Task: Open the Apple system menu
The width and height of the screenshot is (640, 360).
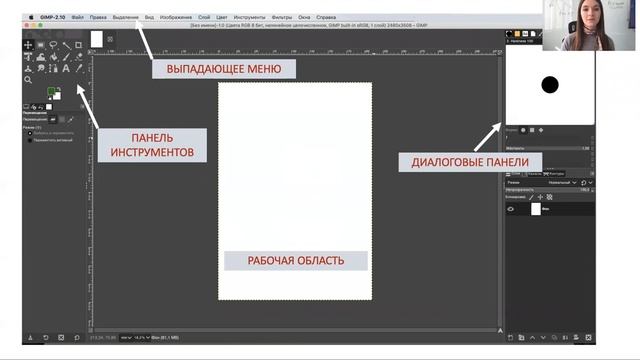Action: click(31, 17)
